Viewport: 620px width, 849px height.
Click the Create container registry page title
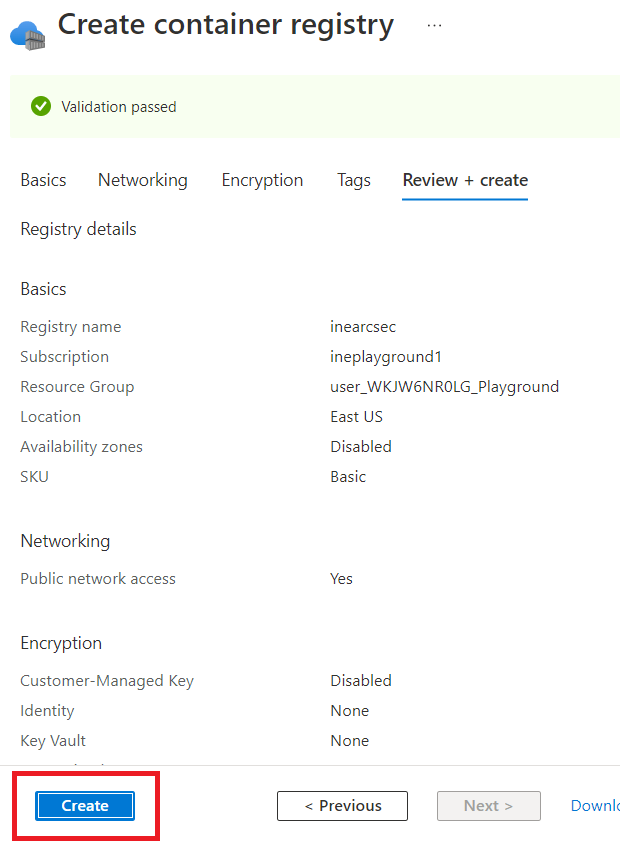pos(226,25)
